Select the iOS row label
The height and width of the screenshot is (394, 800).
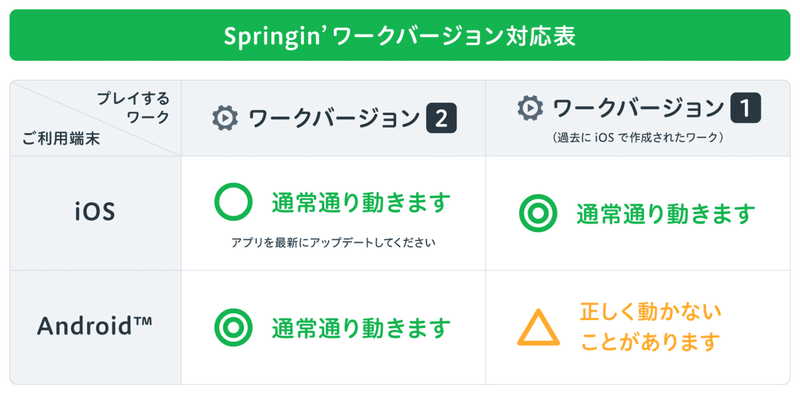click(95, 212)
